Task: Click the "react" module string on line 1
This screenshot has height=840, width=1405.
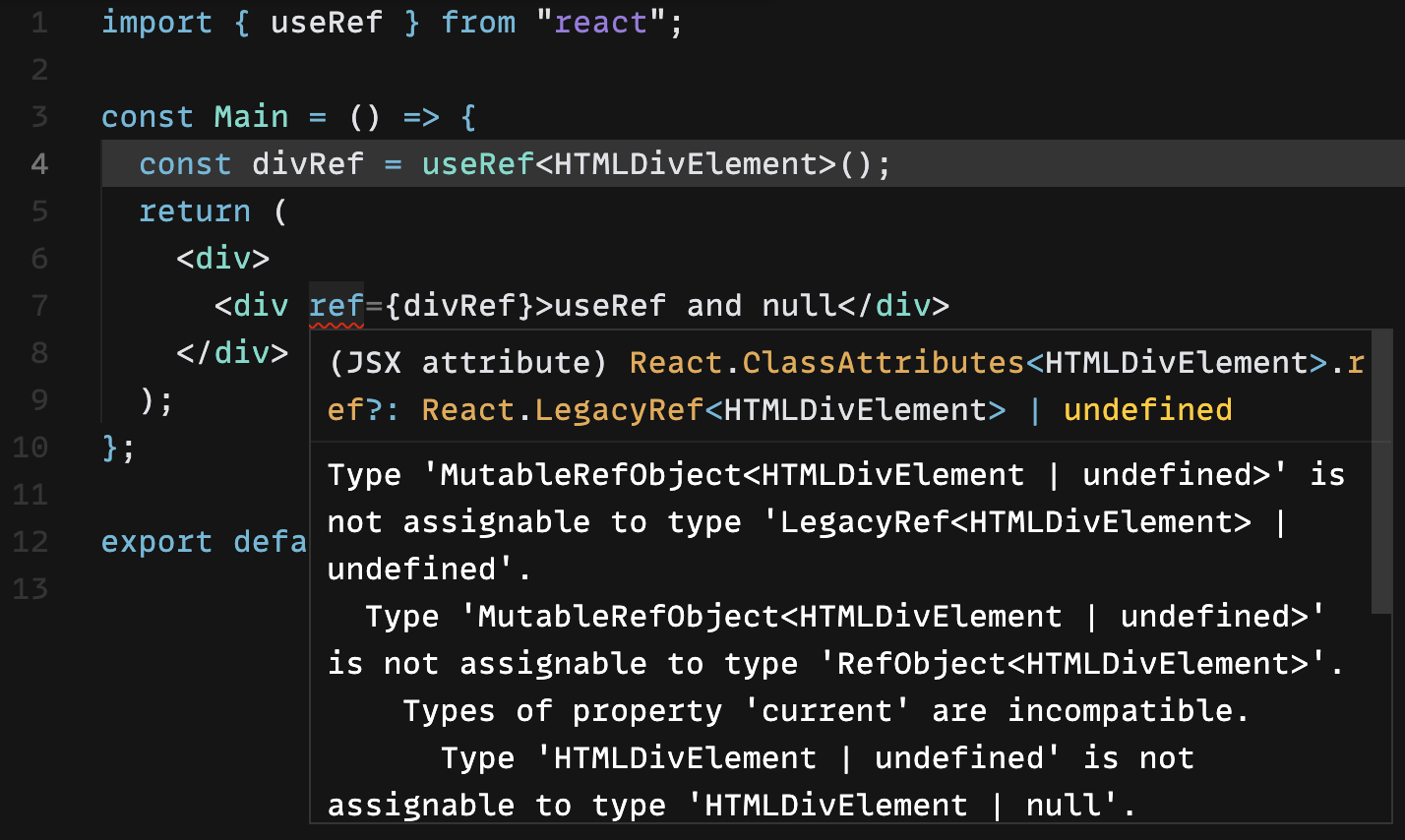Action: point(601,23)
